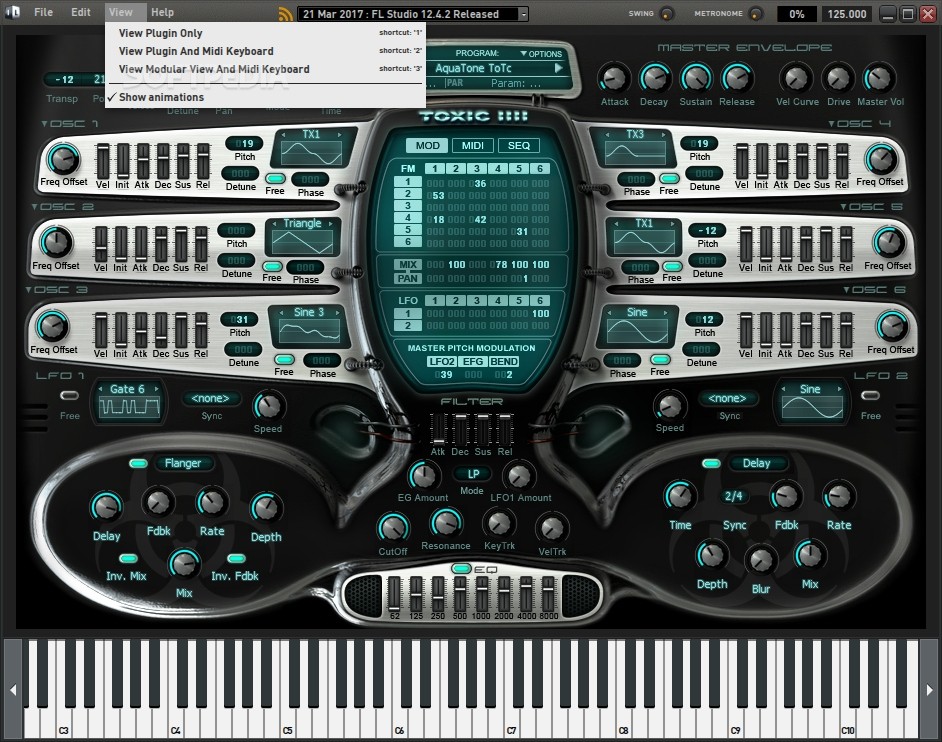Adjust the Master Envelope Attack knob
The height and width of the screenshot is (742, 942).
click(x=614, y=78)
